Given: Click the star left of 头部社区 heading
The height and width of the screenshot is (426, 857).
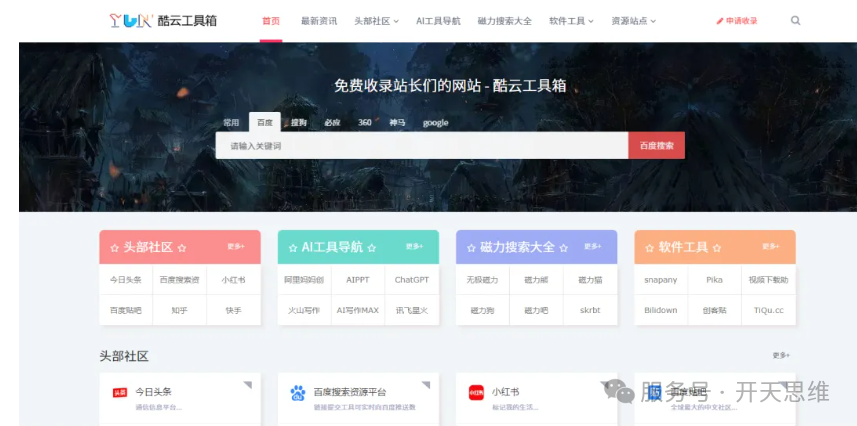Looking at the screenshot, I should point(114,248).
